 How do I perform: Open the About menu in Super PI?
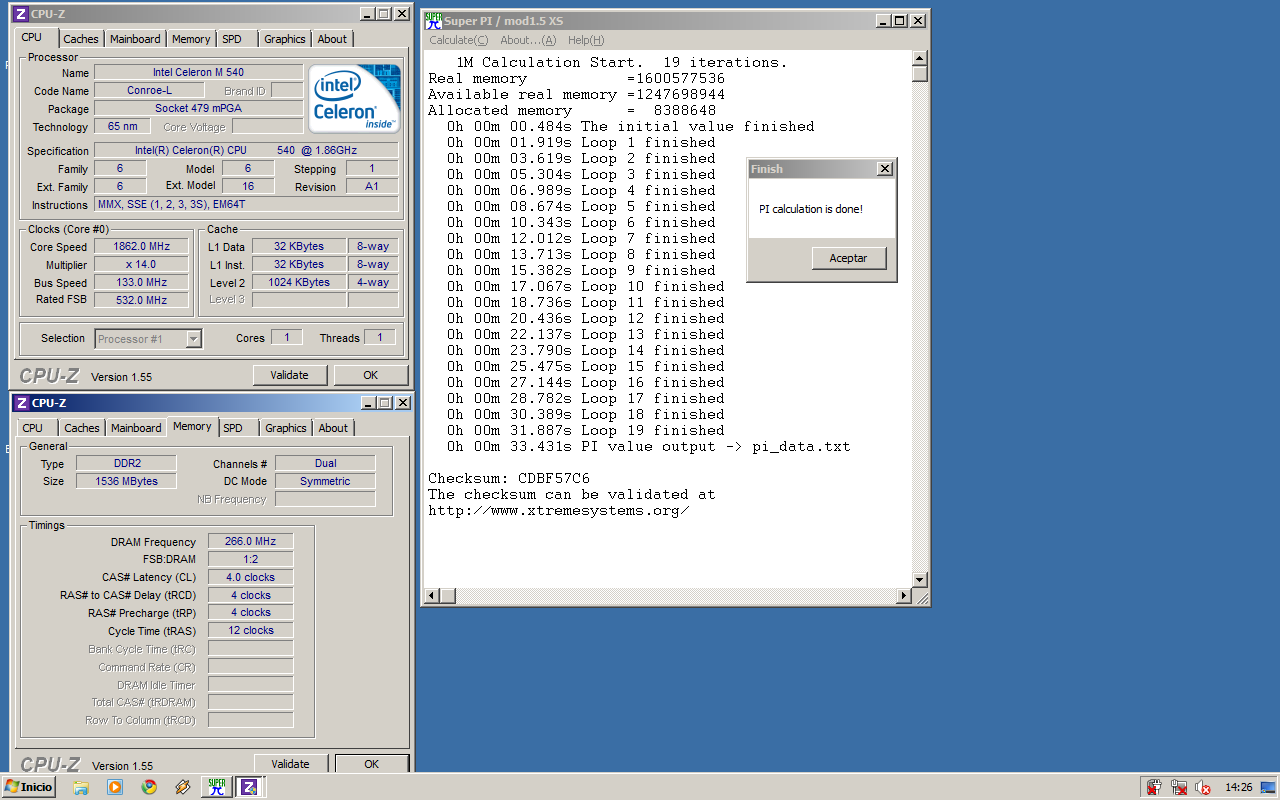point(527,40)
